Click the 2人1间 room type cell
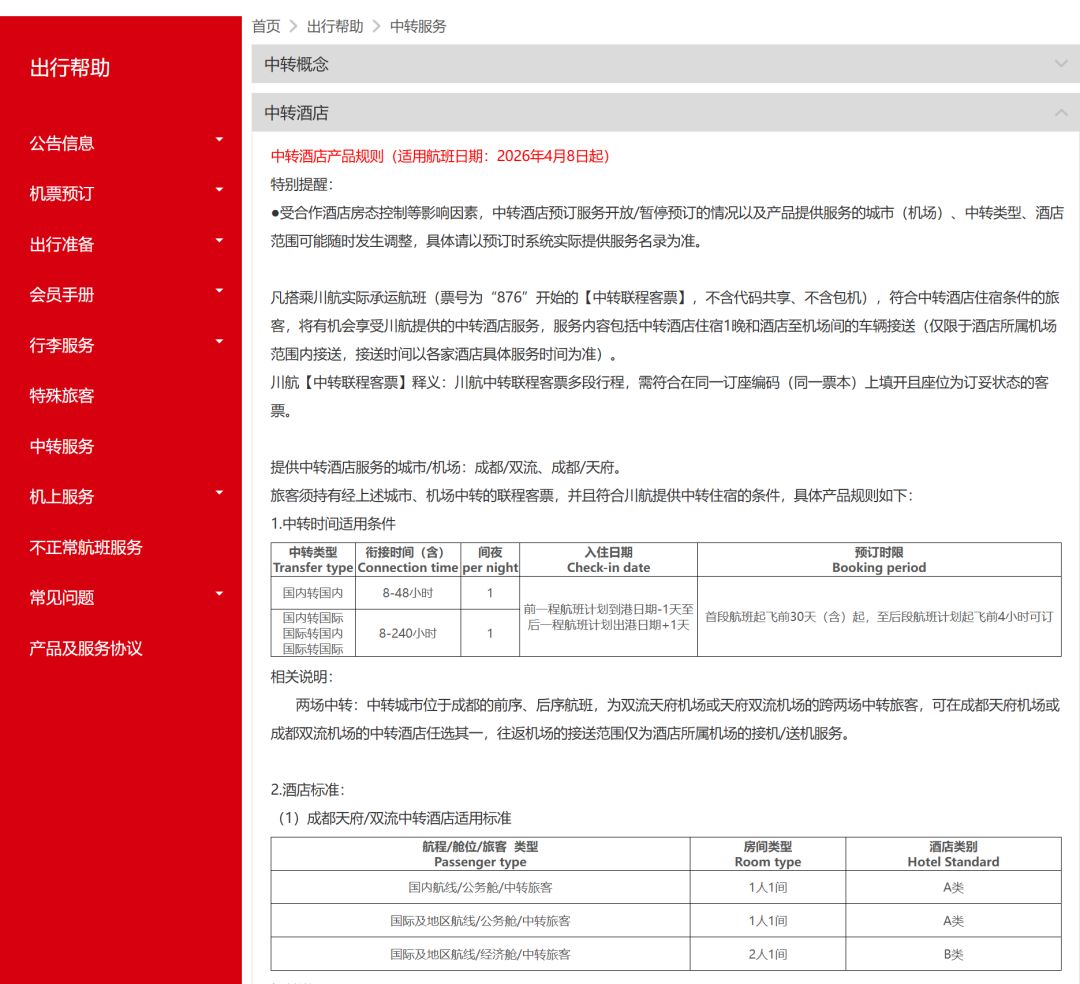The height and width of the screenshot is (984, 1080). 768,954
